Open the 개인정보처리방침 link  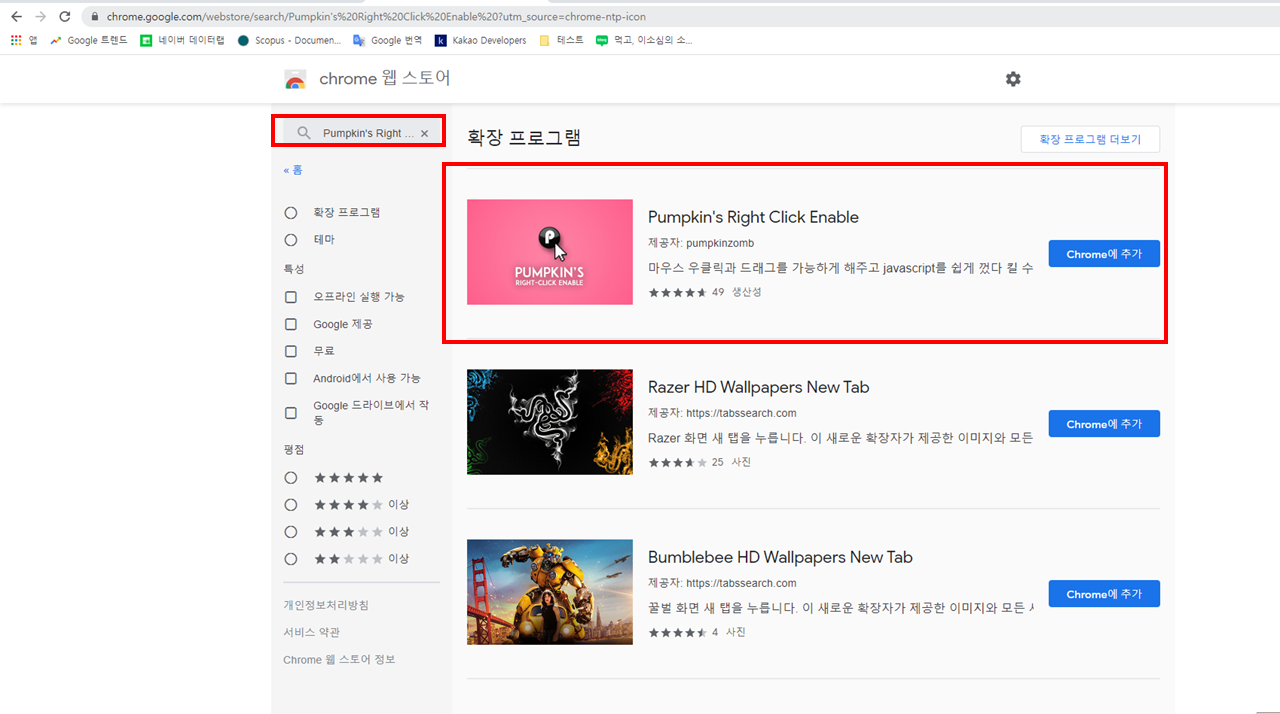pos(326,605)
